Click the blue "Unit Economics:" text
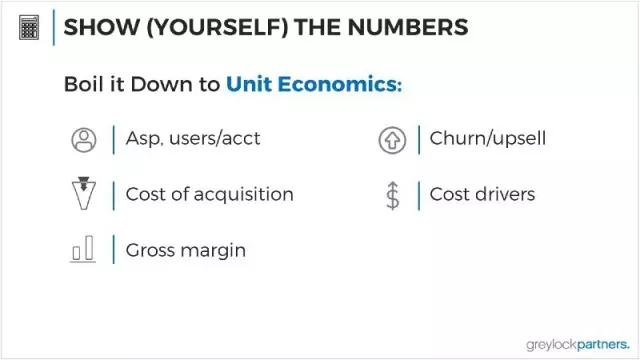The height and width of the screenshot is (360, 640). pos(314,84)
